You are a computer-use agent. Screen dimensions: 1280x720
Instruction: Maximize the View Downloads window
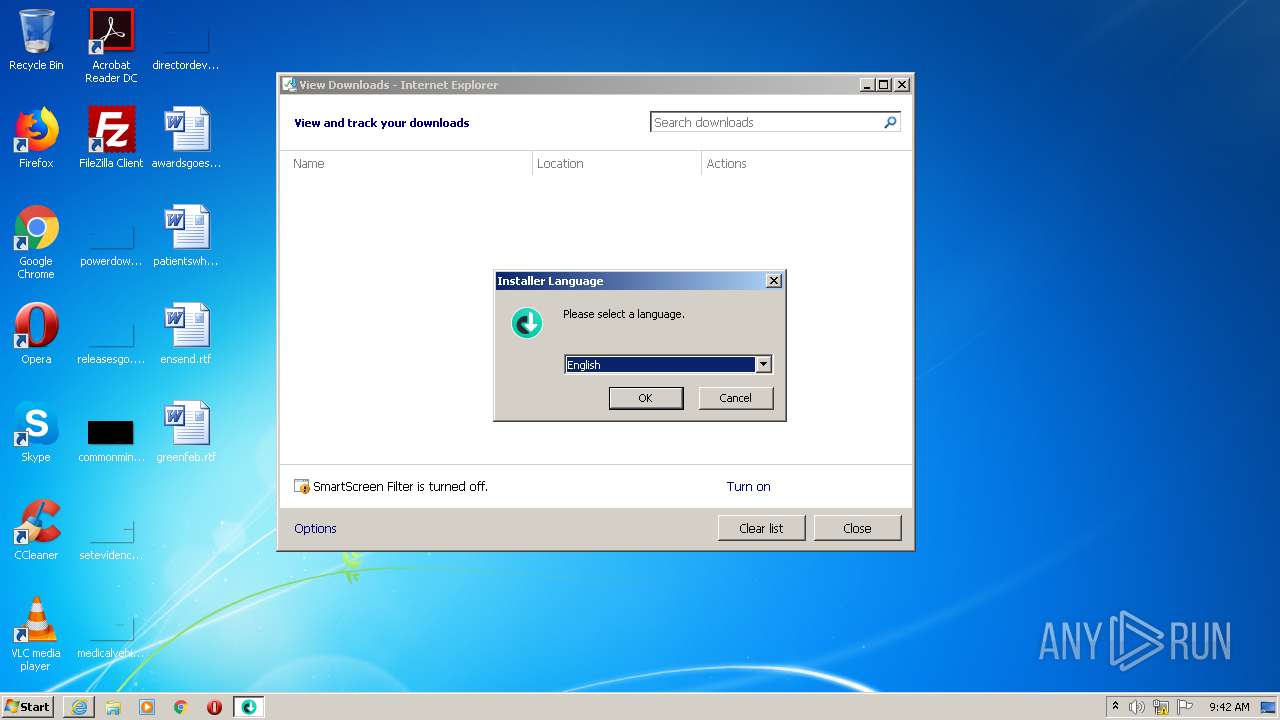click(884, 85)
